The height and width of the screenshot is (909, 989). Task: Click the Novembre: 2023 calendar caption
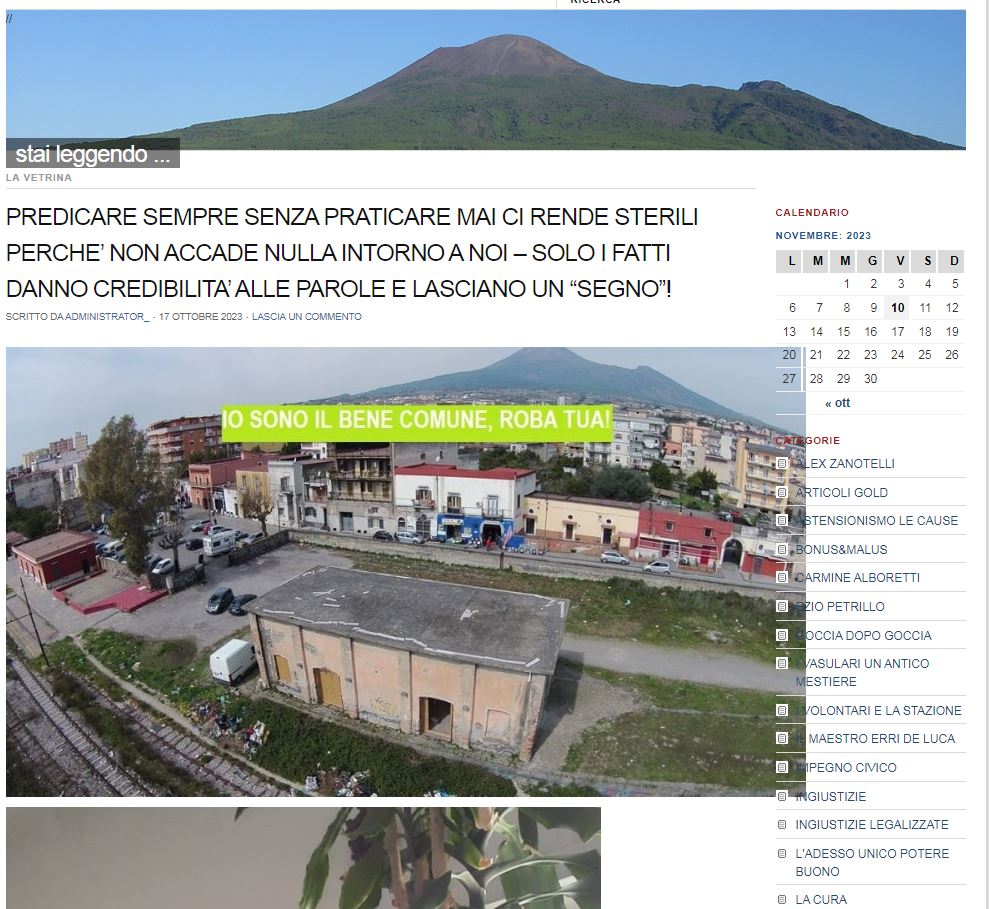(823, 235)
